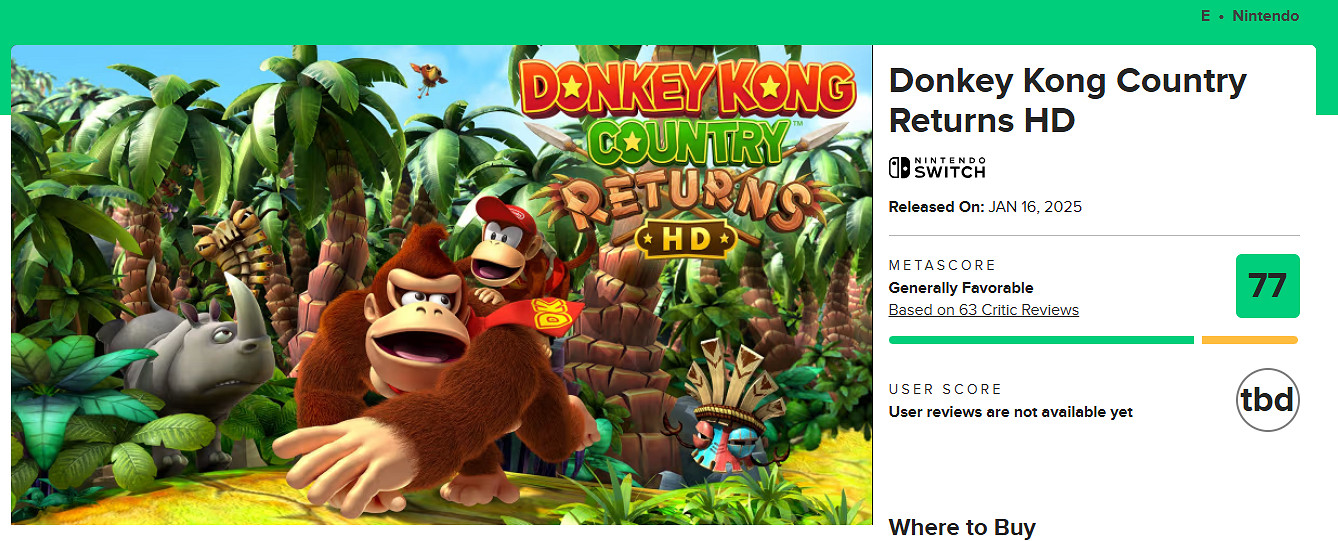Viewport: 1338px width, 541px height.
Task: Click the E rating label at top
Action: (1205, 16)
